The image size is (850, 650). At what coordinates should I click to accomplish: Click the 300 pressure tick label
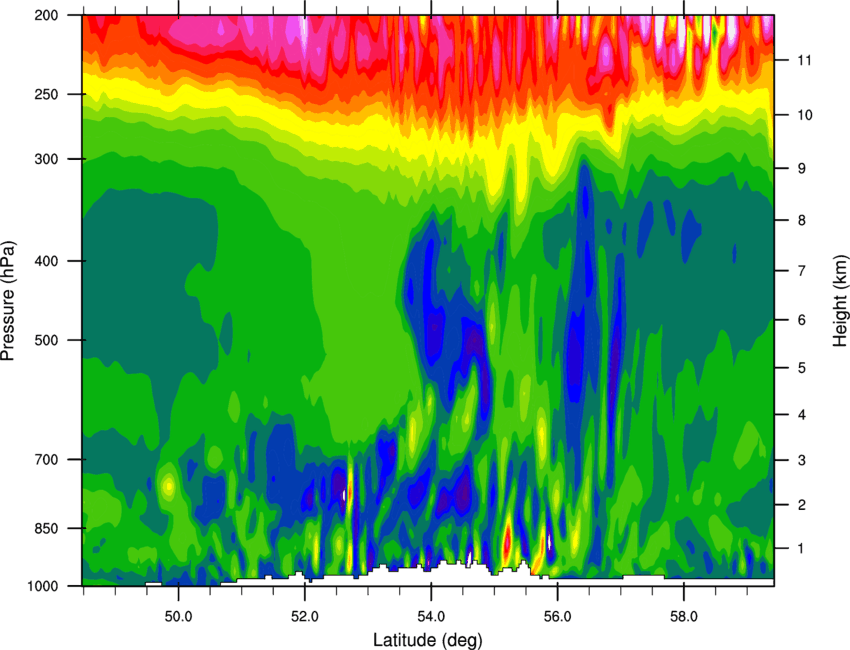tap(47, 159)
